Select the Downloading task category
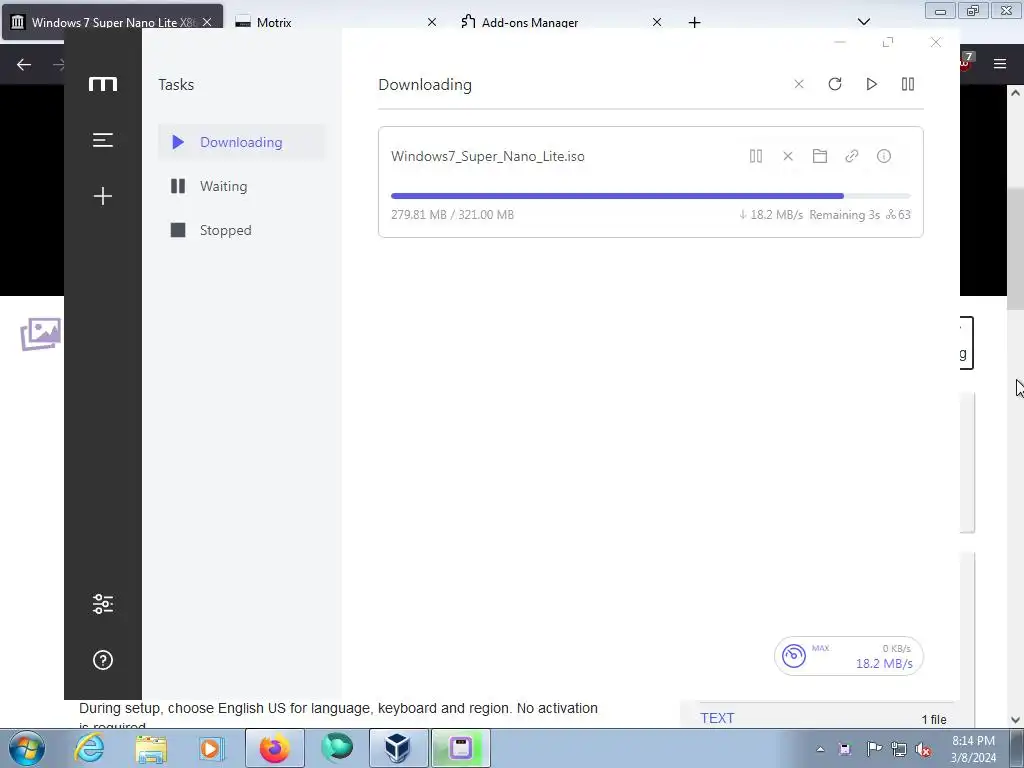 click(242, 142)
